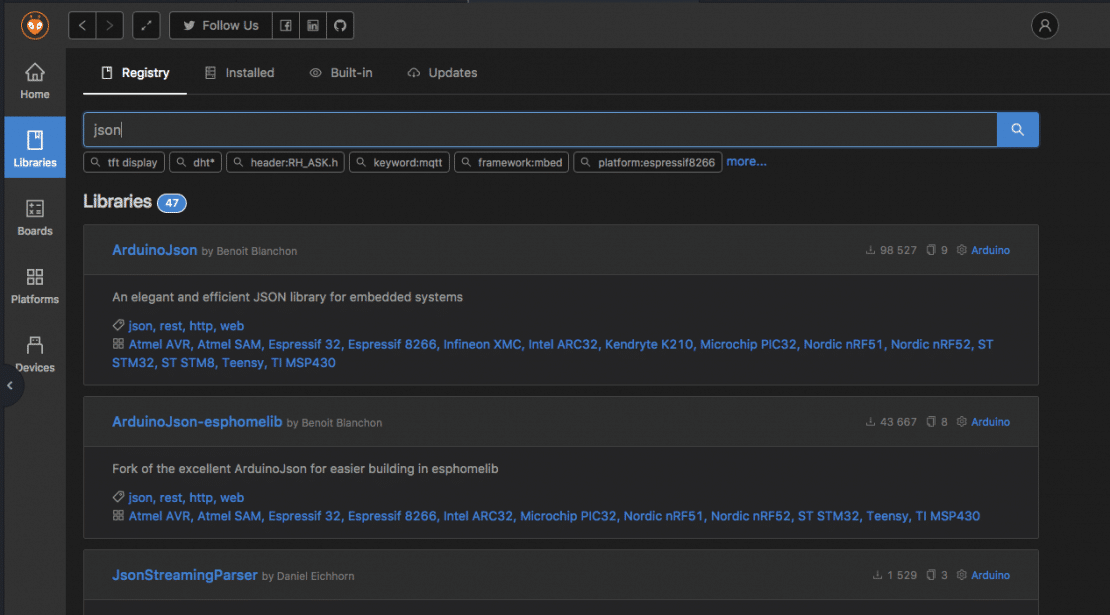Switch to the Registry tab
Screen dimensions: 1110x615
click(135, 73)
